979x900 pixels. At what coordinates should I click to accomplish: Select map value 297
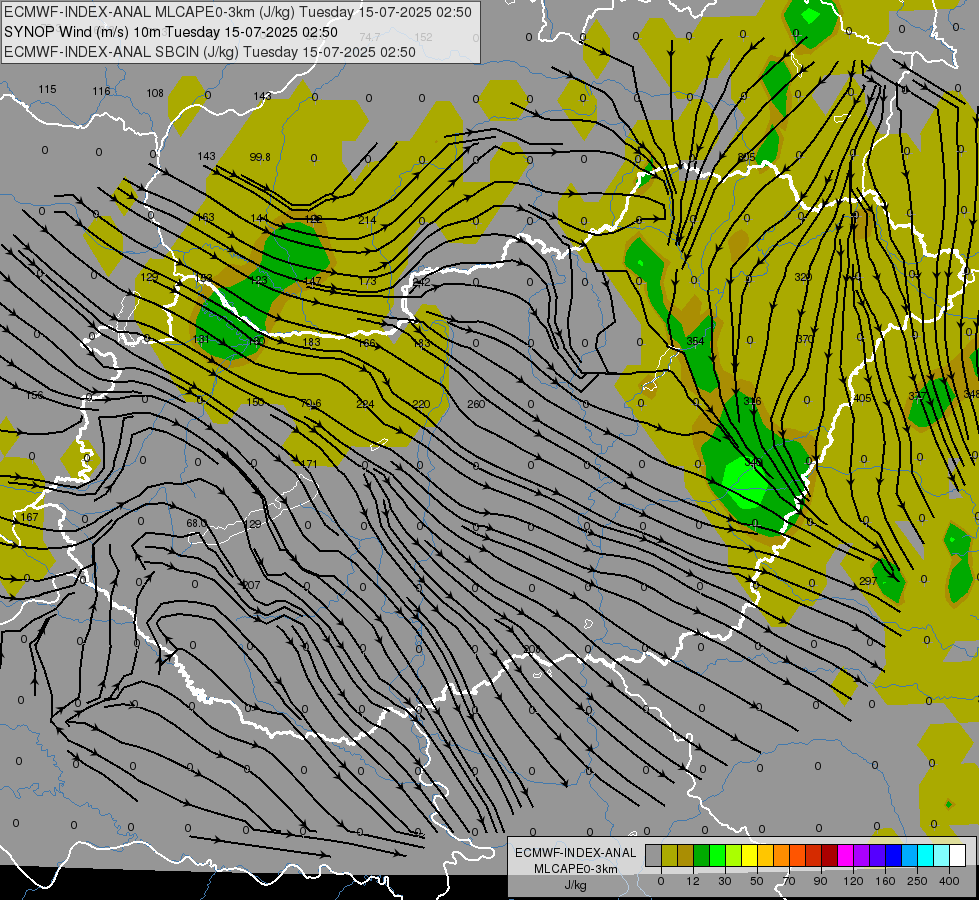(868, 581)
